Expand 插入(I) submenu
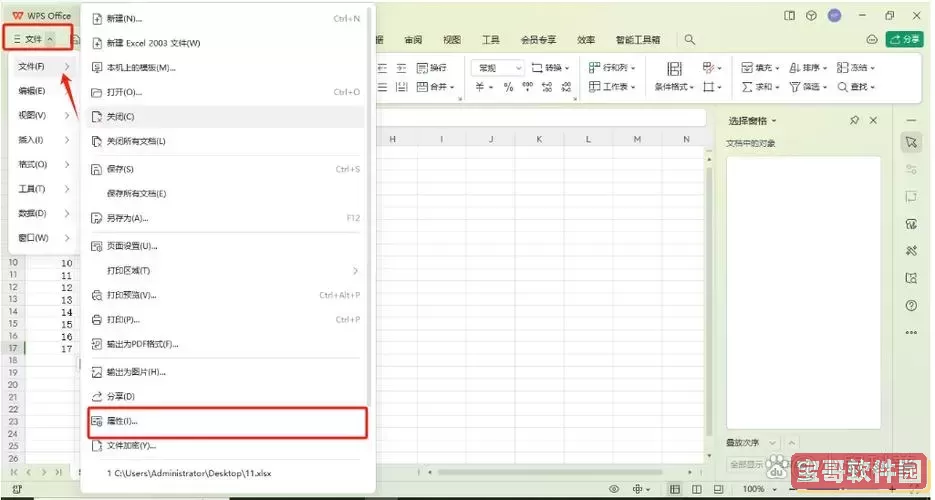This screenshot has height=500, width=935. [44, 140]
